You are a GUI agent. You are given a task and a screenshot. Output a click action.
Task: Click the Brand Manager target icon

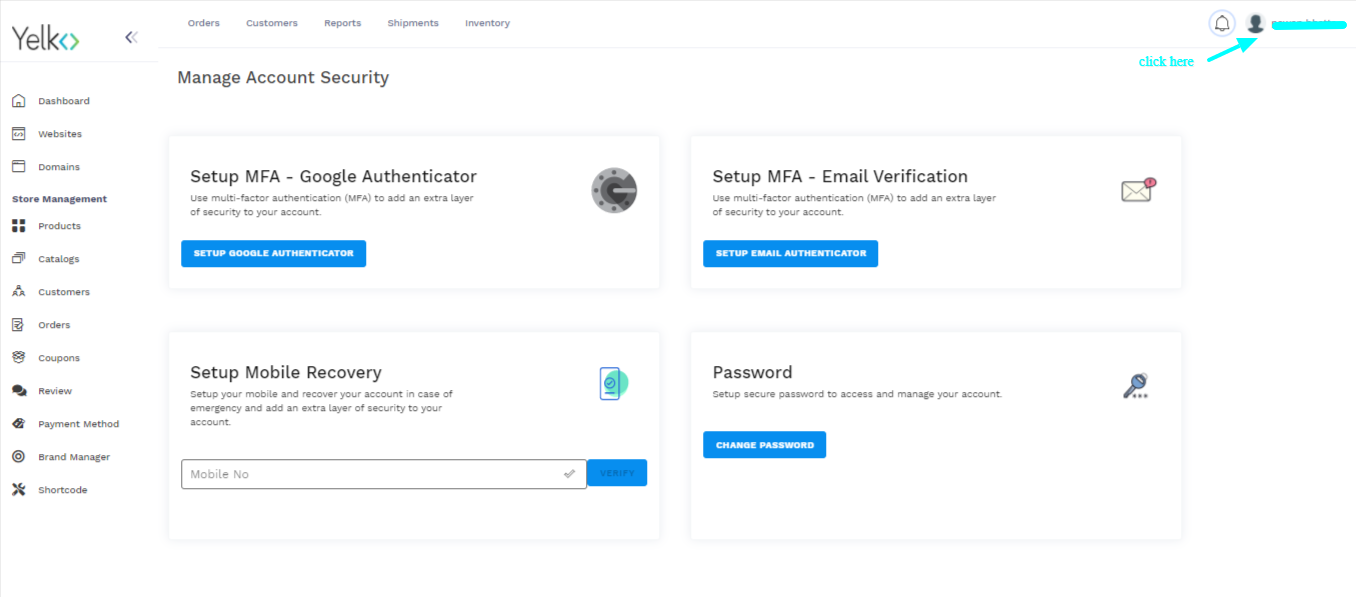click(x=18, y=457)
